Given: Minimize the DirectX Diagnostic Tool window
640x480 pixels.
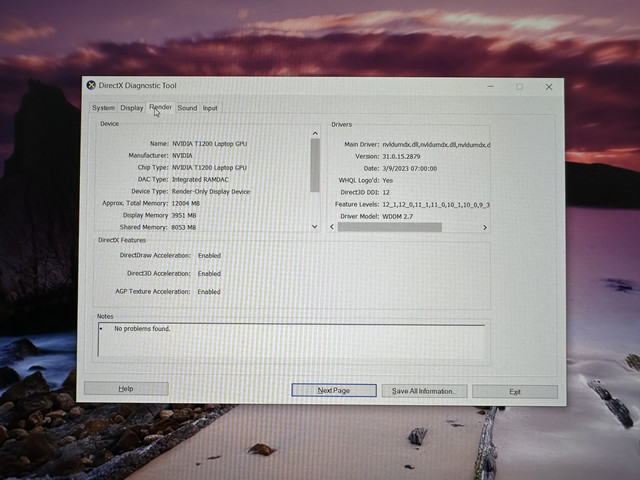Looking at the screenshot, I should tap(490, 87).
